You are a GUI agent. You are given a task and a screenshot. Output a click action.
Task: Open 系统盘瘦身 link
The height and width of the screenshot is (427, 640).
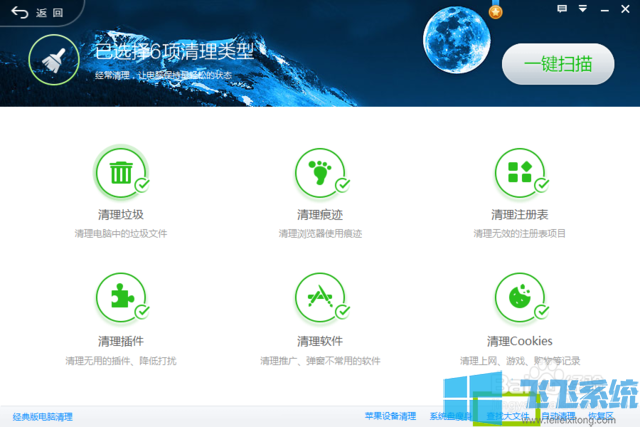[451, 416]
